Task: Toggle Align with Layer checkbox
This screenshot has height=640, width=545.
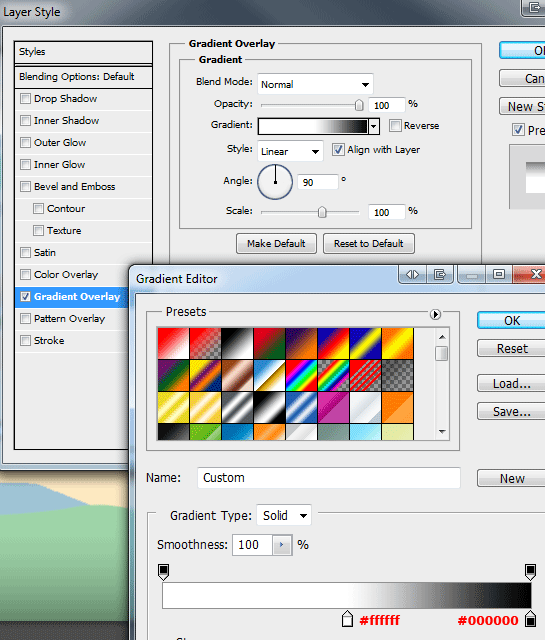Action: 338,149
